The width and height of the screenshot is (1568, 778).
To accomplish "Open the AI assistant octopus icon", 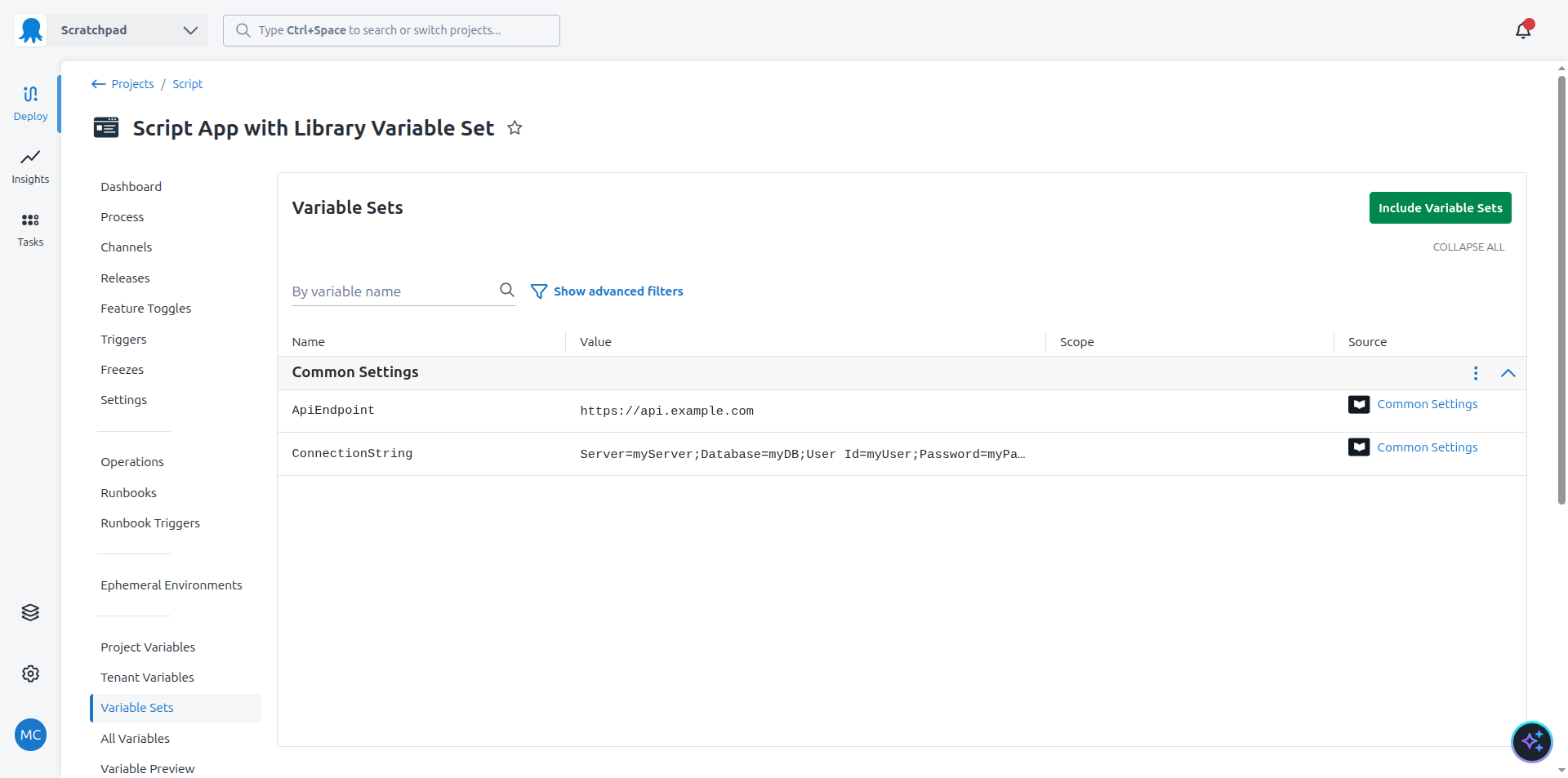I will coord(1532,742).
